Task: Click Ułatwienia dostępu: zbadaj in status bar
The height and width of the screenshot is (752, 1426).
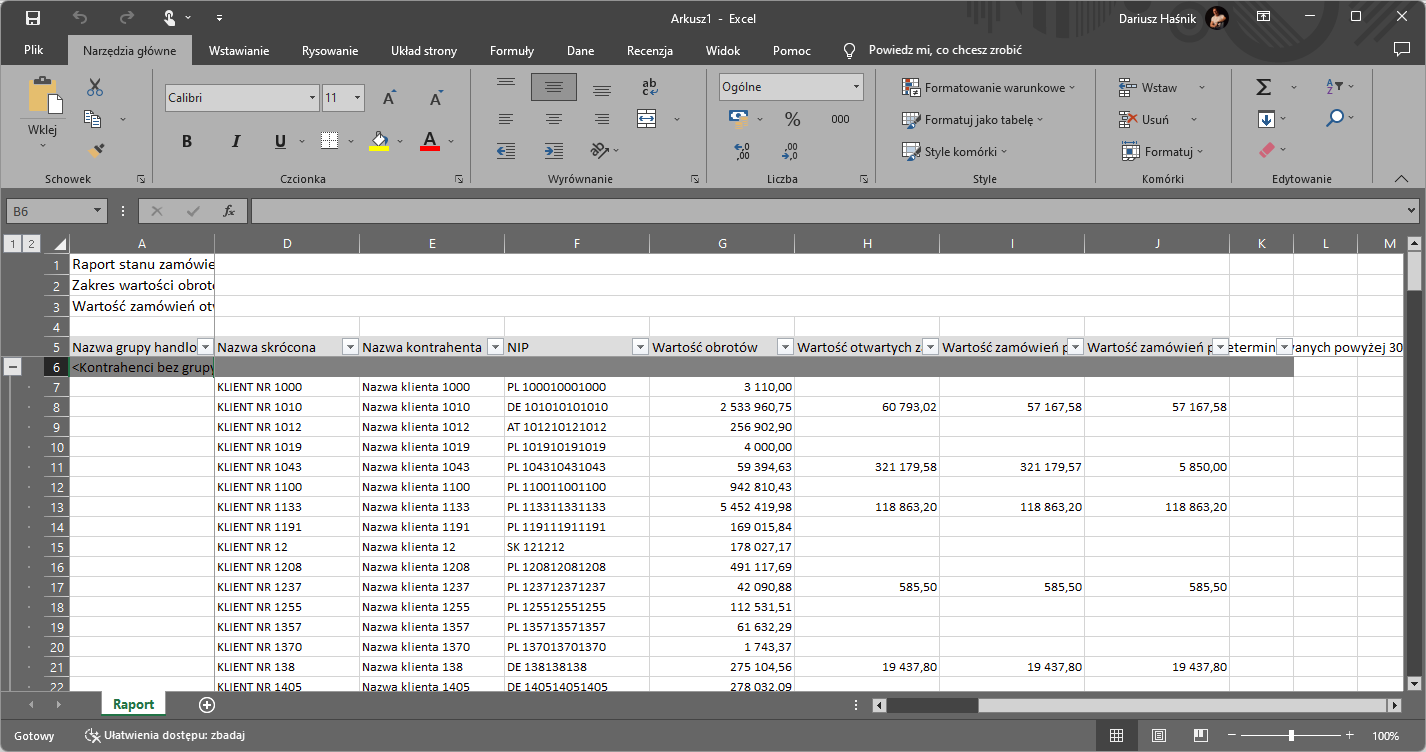Action: [165, 736]
